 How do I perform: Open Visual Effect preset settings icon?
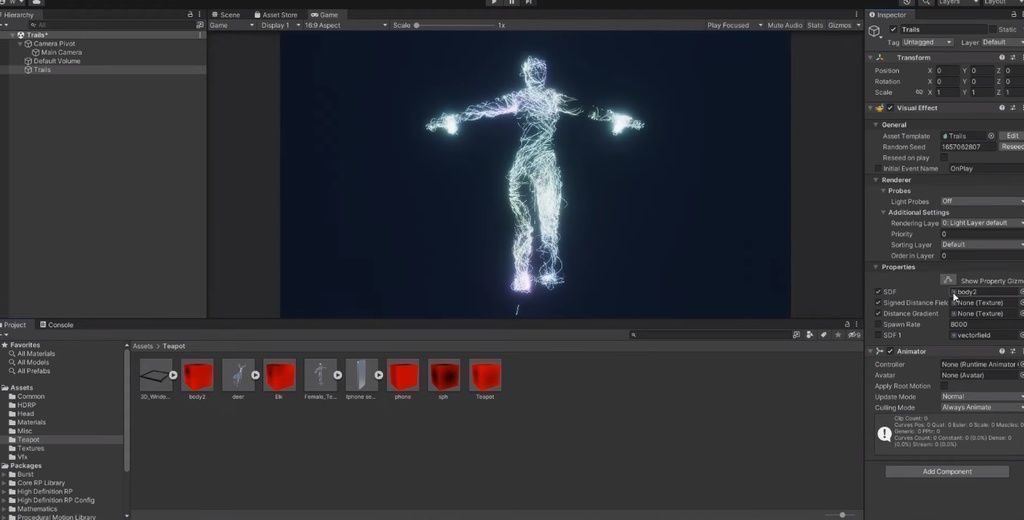tap(1013, 108)
